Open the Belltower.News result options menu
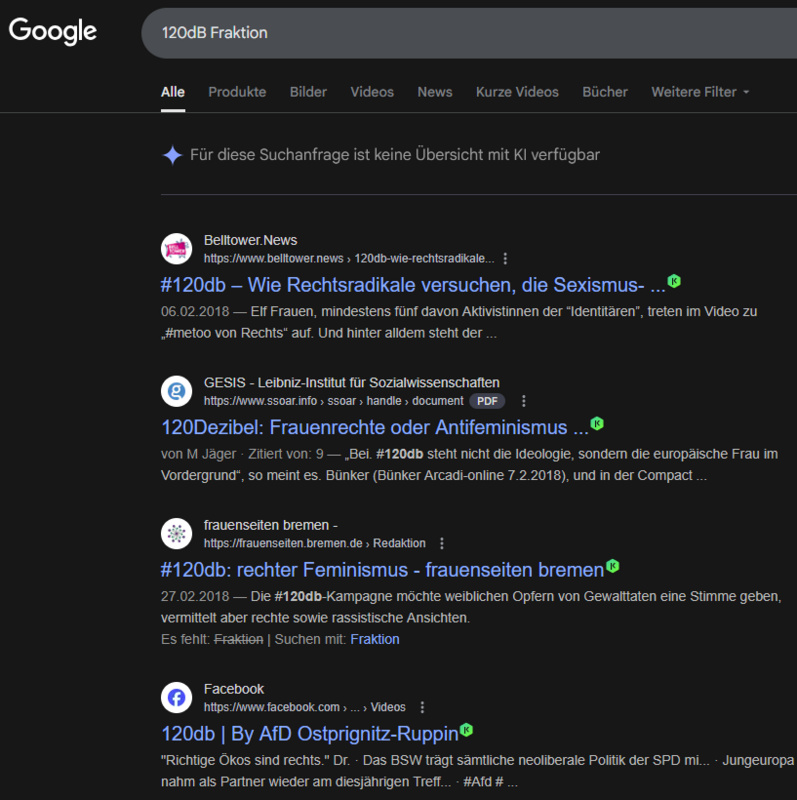Screen dimensions: 797x800 pyautogui.click(x=505, y=259)
